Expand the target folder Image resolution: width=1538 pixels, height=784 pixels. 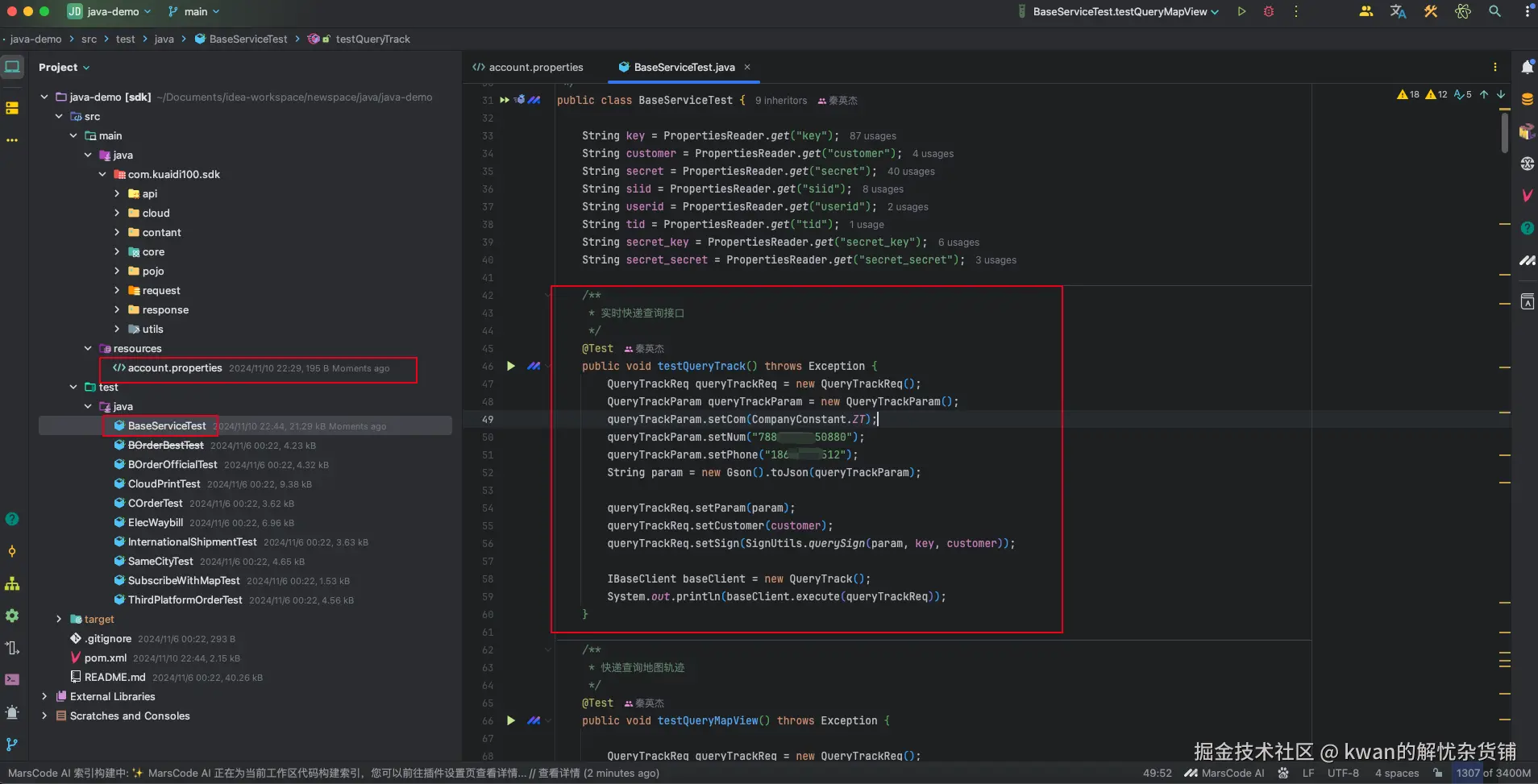[59, 619]
